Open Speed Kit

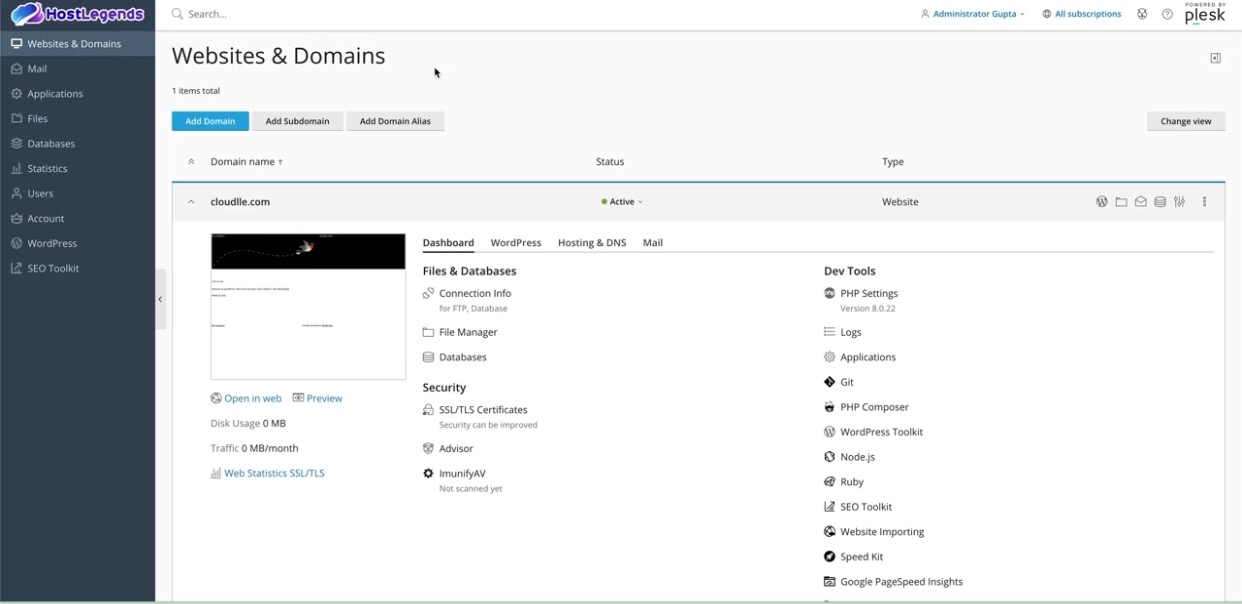[x=861, y=557]
